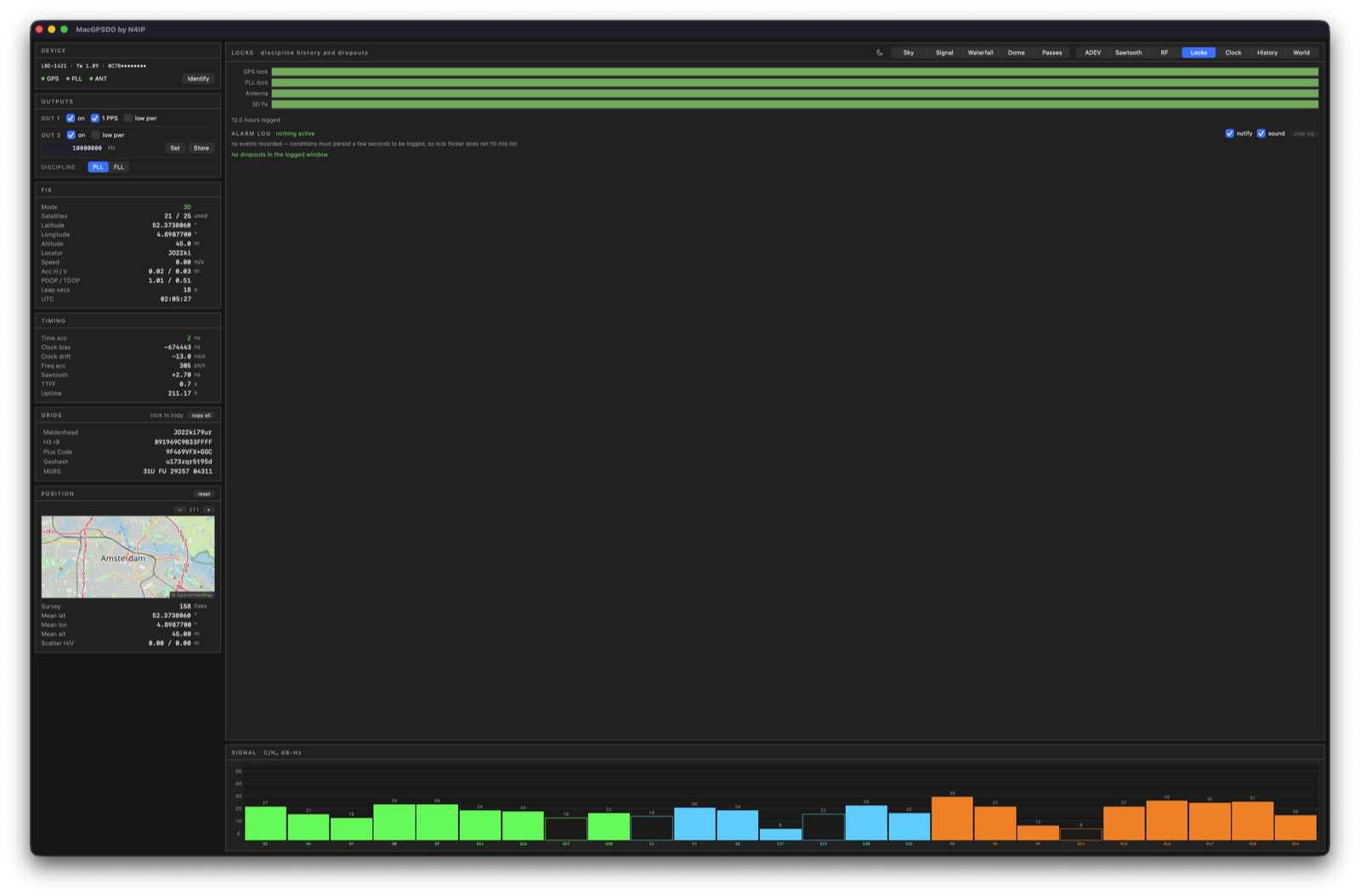1360x896 pixels.
Task: Zoom out the position map
Action: pos(180,510)
